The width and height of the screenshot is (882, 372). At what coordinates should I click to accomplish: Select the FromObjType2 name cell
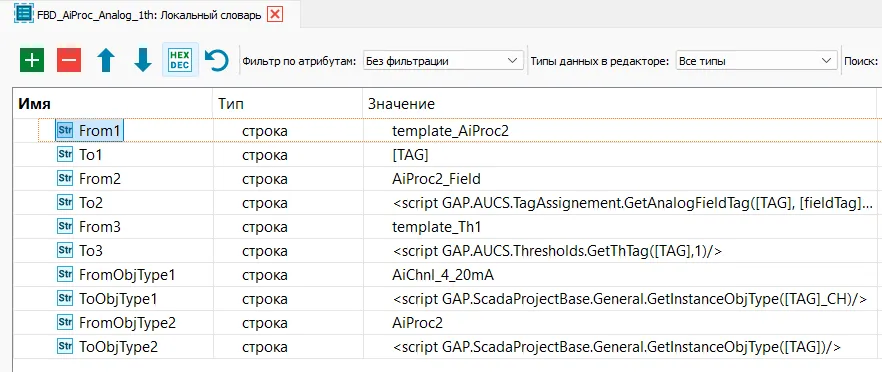128,323
